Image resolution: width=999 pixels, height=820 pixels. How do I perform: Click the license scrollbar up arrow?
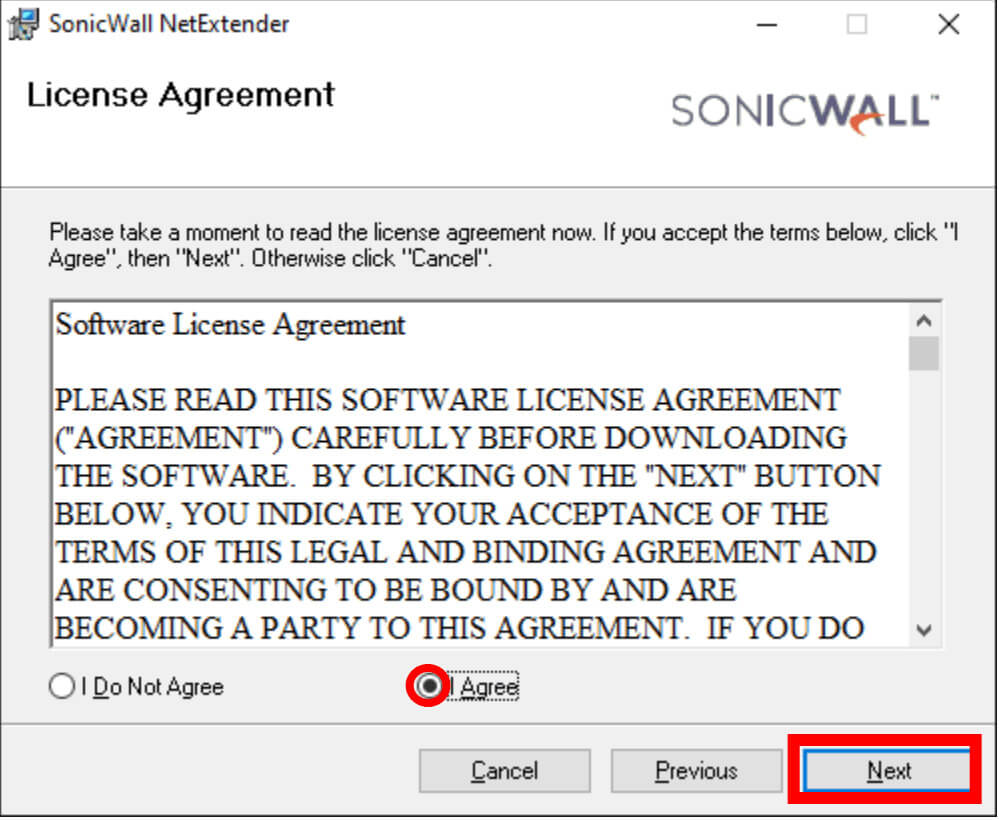[924, 320]
